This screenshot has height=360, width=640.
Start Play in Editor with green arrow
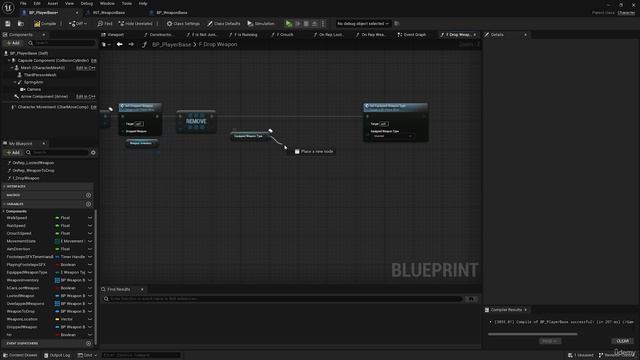tap(289, 24)
